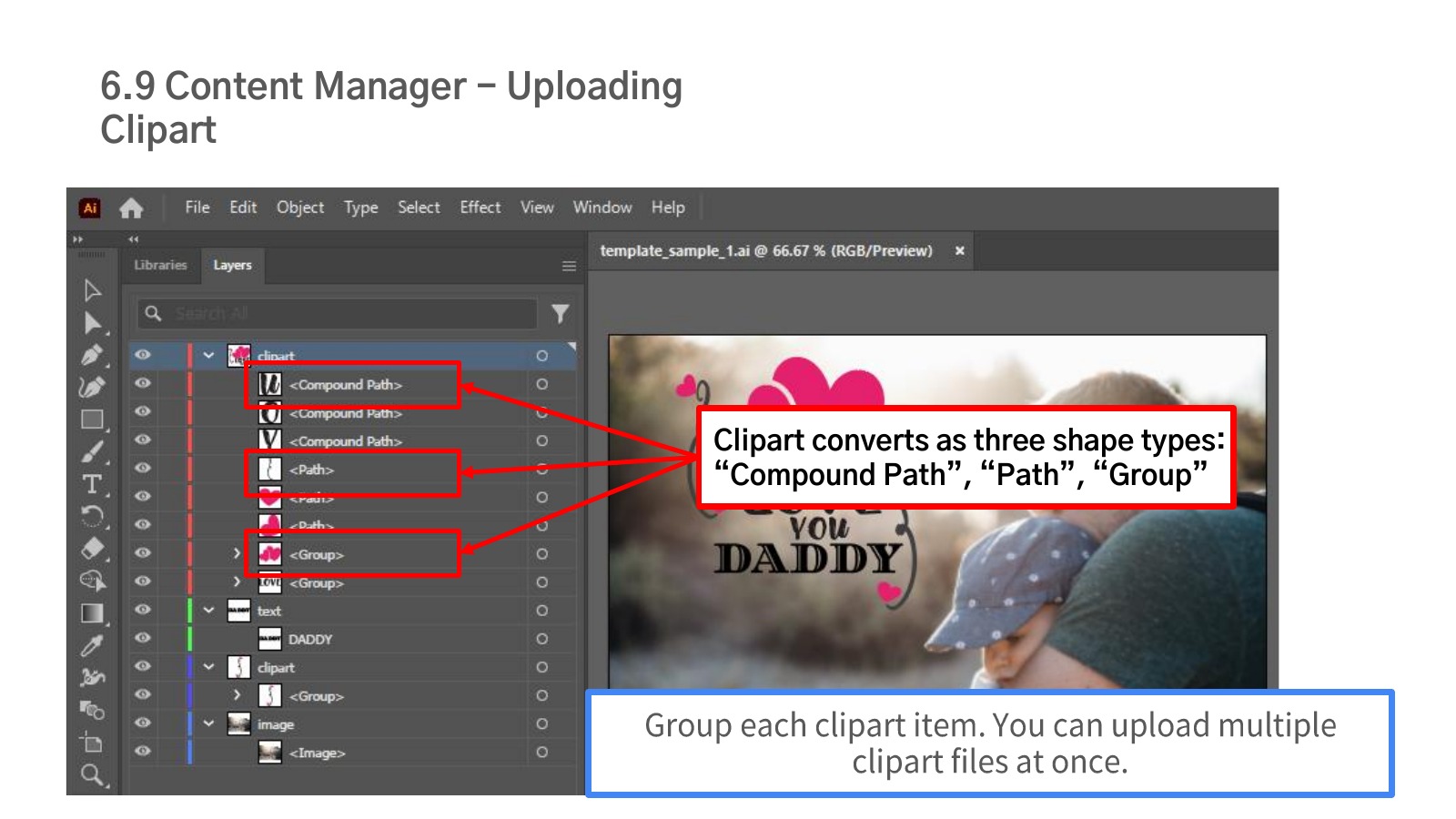Select the Gradient tool
Screen dimensions: 1456x819
pos(92,613)
